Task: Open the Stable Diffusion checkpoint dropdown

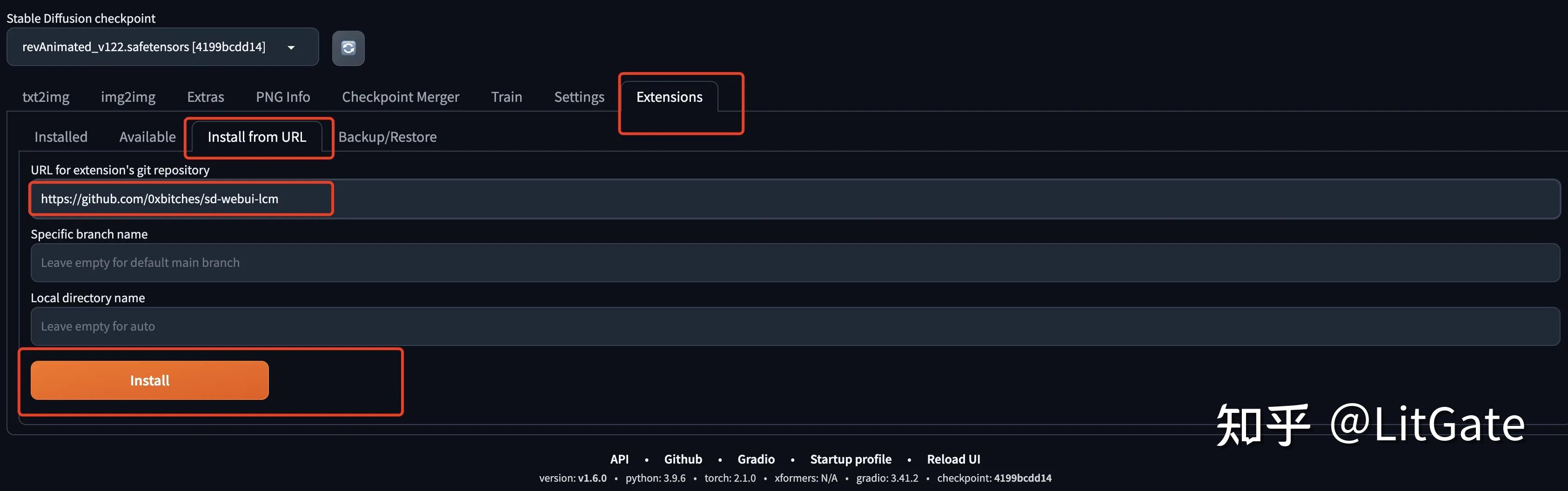Action: coord(162,47)
